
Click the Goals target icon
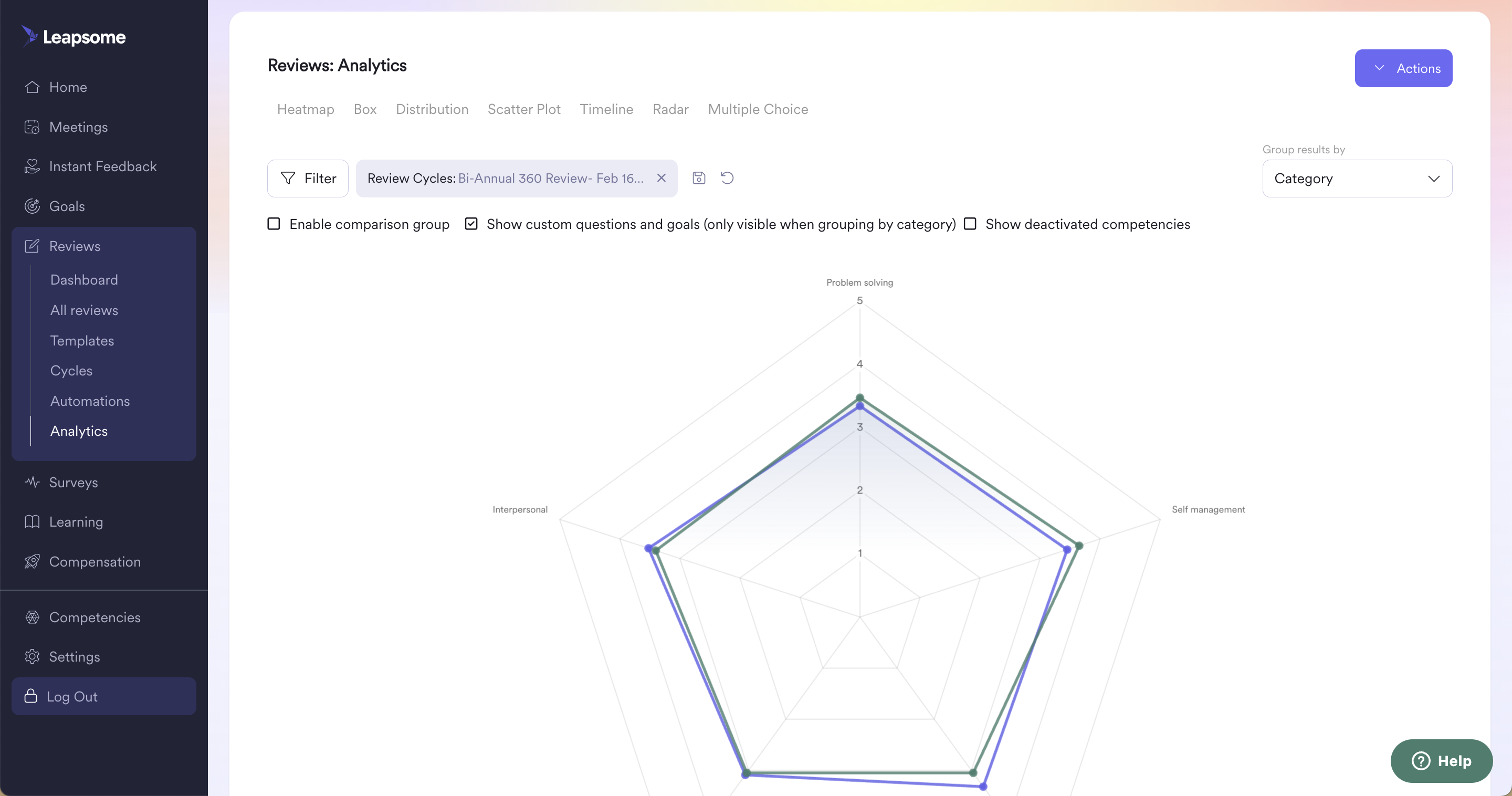32,206
